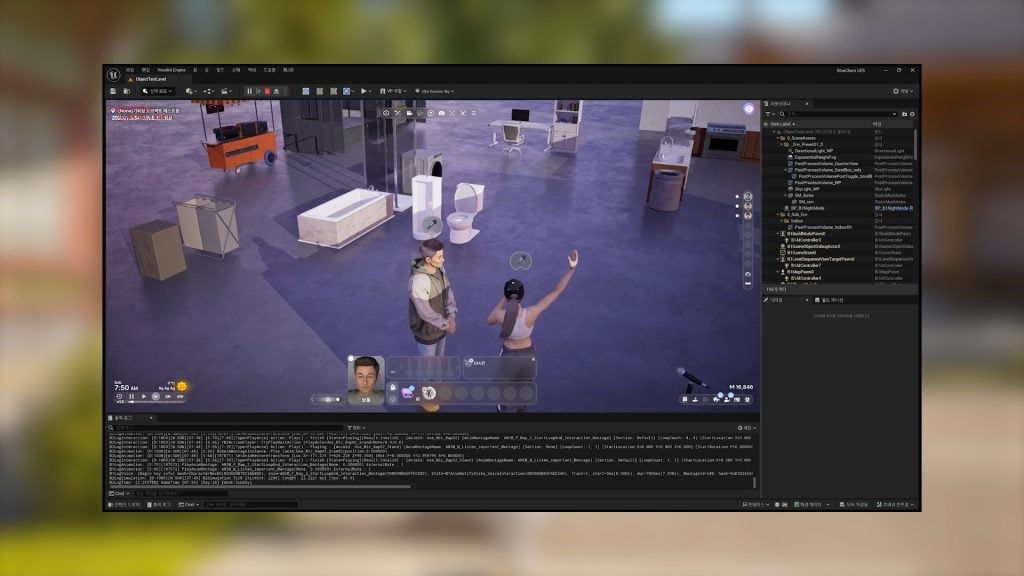Click the Unreal Engine logo icon
The height and width of the screenshot is (576, 1024).
click(113, 72)
